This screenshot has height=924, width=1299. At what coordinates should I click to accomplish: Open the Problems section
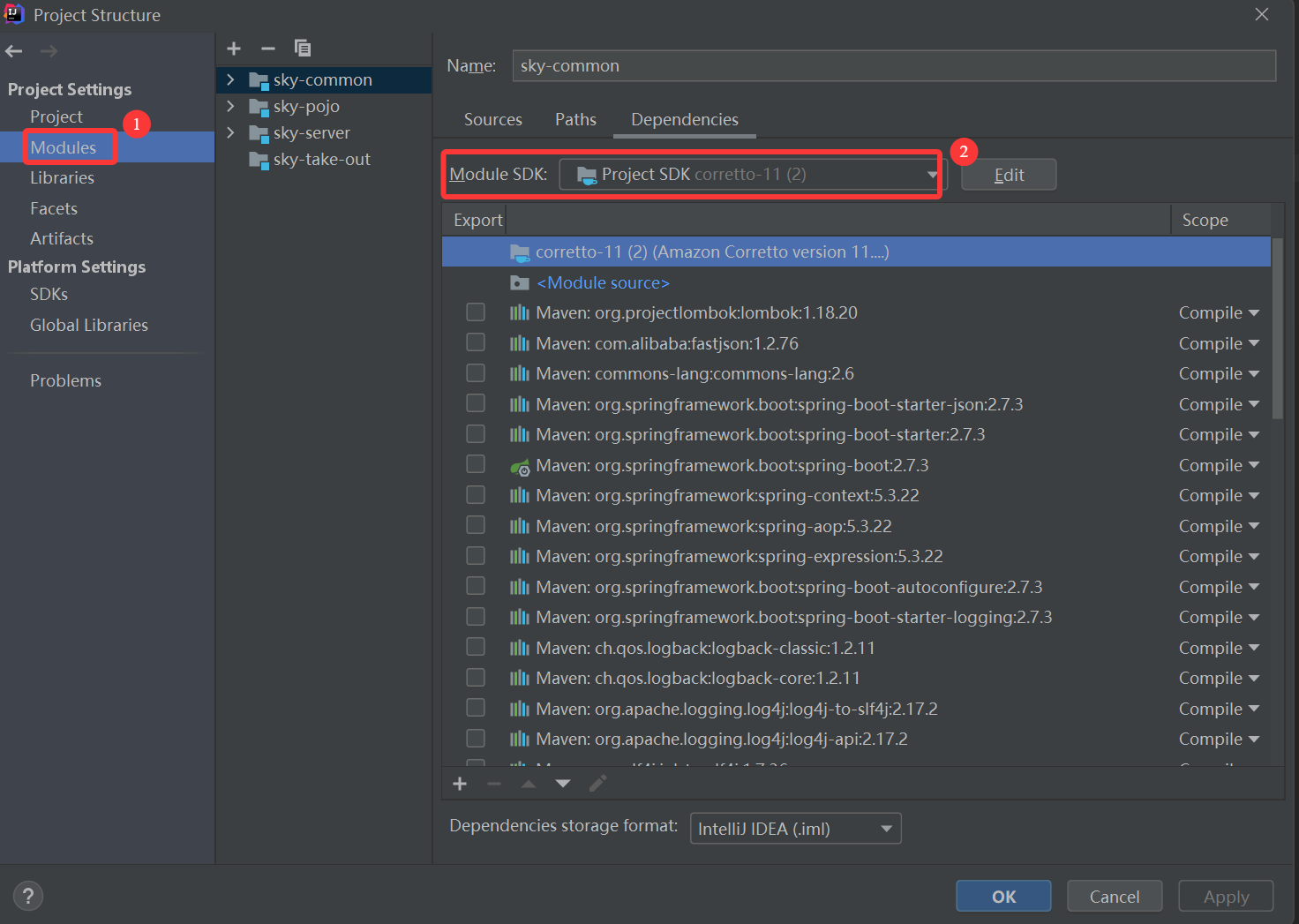pos(65,380)
